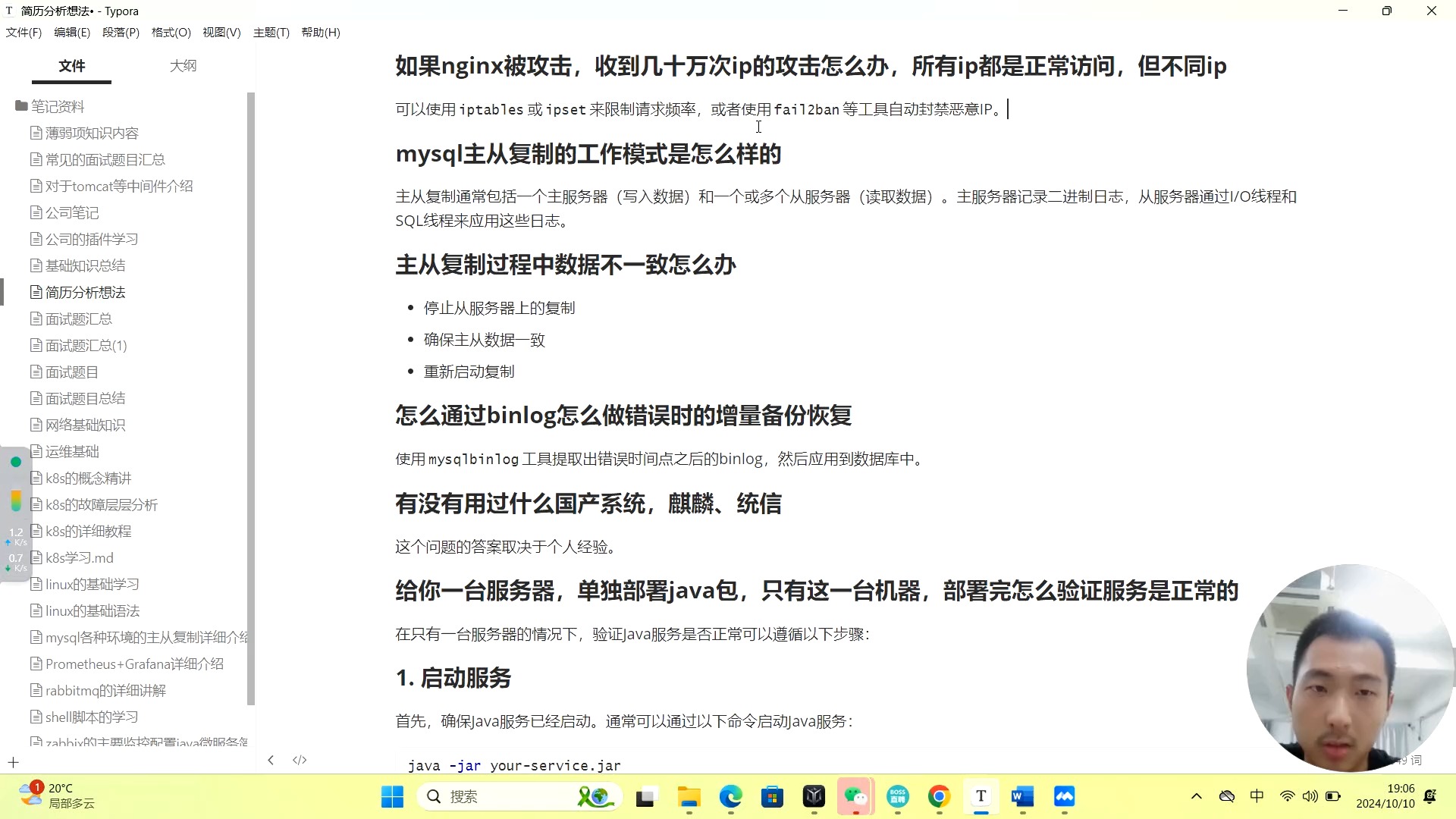
Task: Switch to Typora taskbar icon
Action: (x=981, y=797)
